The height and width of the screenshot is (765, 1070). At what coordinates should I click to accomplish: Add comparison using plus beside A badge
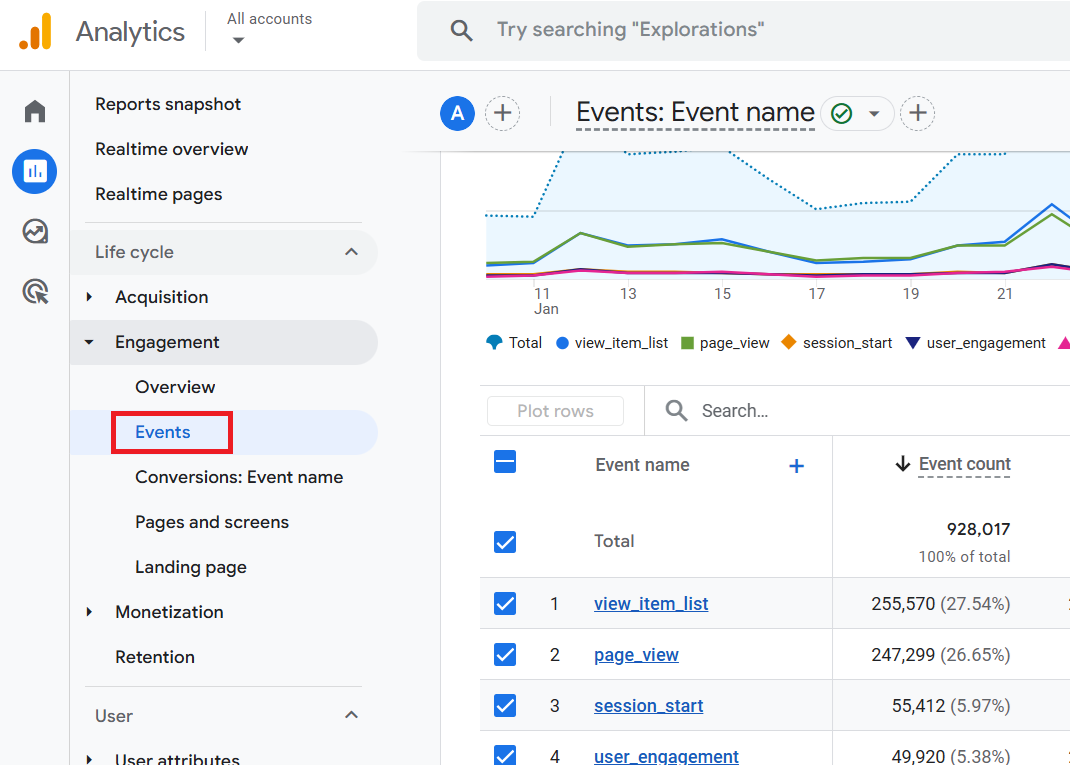(503, 113)
